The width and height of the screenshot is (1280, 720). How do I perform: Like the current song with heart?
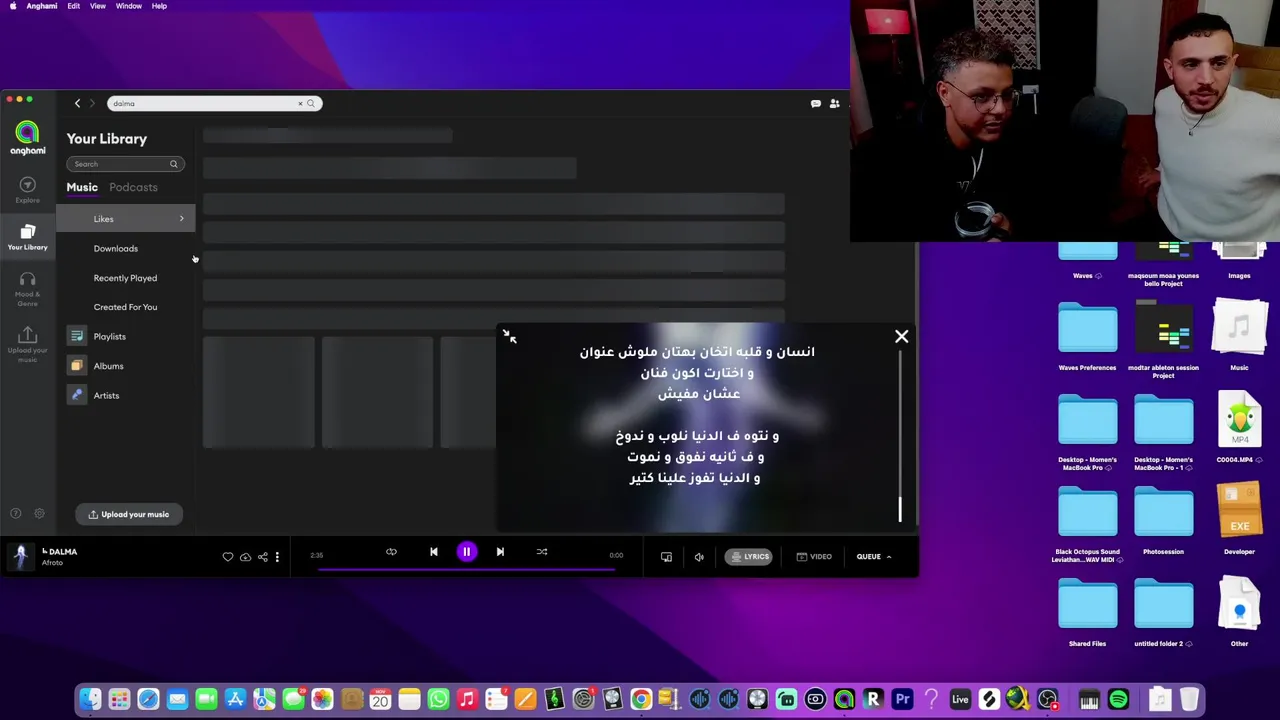coord(228,557)
